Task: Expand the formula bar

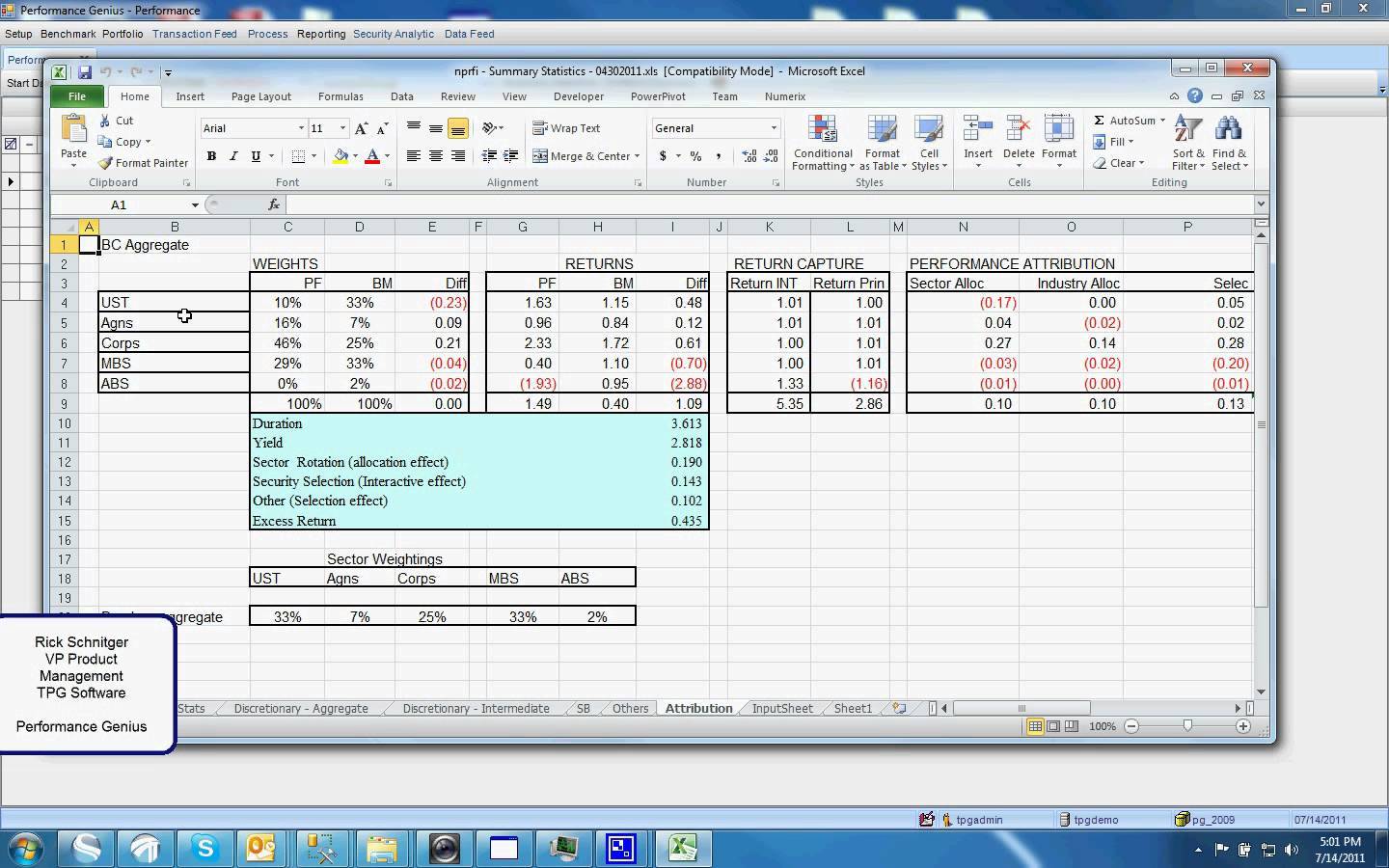Action: [x=1260, y=204]
